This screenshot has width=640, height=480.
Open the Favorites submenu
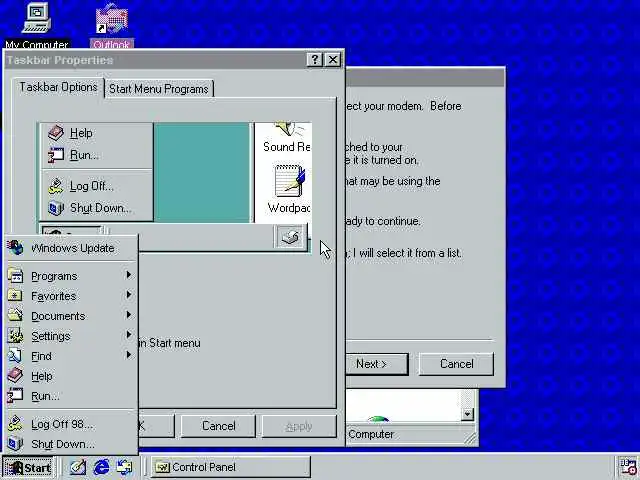(x=72, y=296)
